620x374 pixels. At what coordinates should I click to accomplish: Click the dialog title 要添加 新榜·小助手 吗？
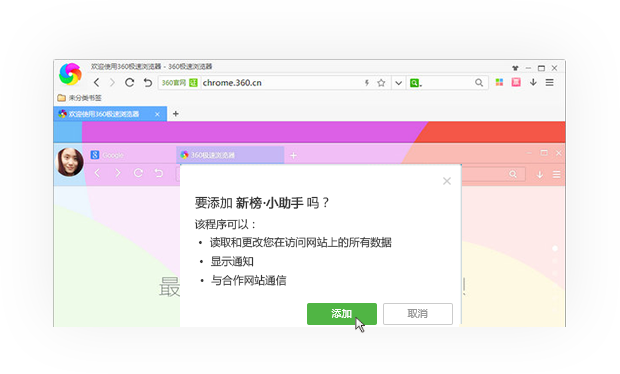tap(262, 203)
